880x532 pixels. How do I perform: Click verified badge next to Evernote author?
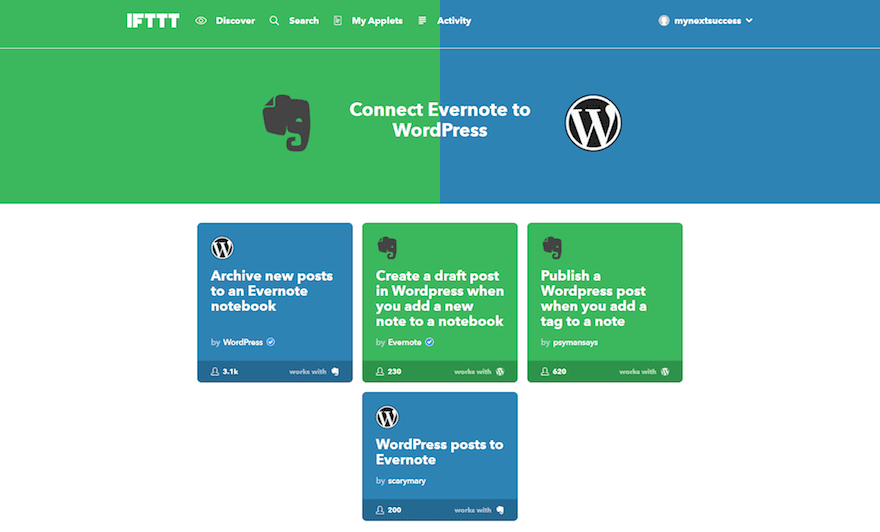429,342
